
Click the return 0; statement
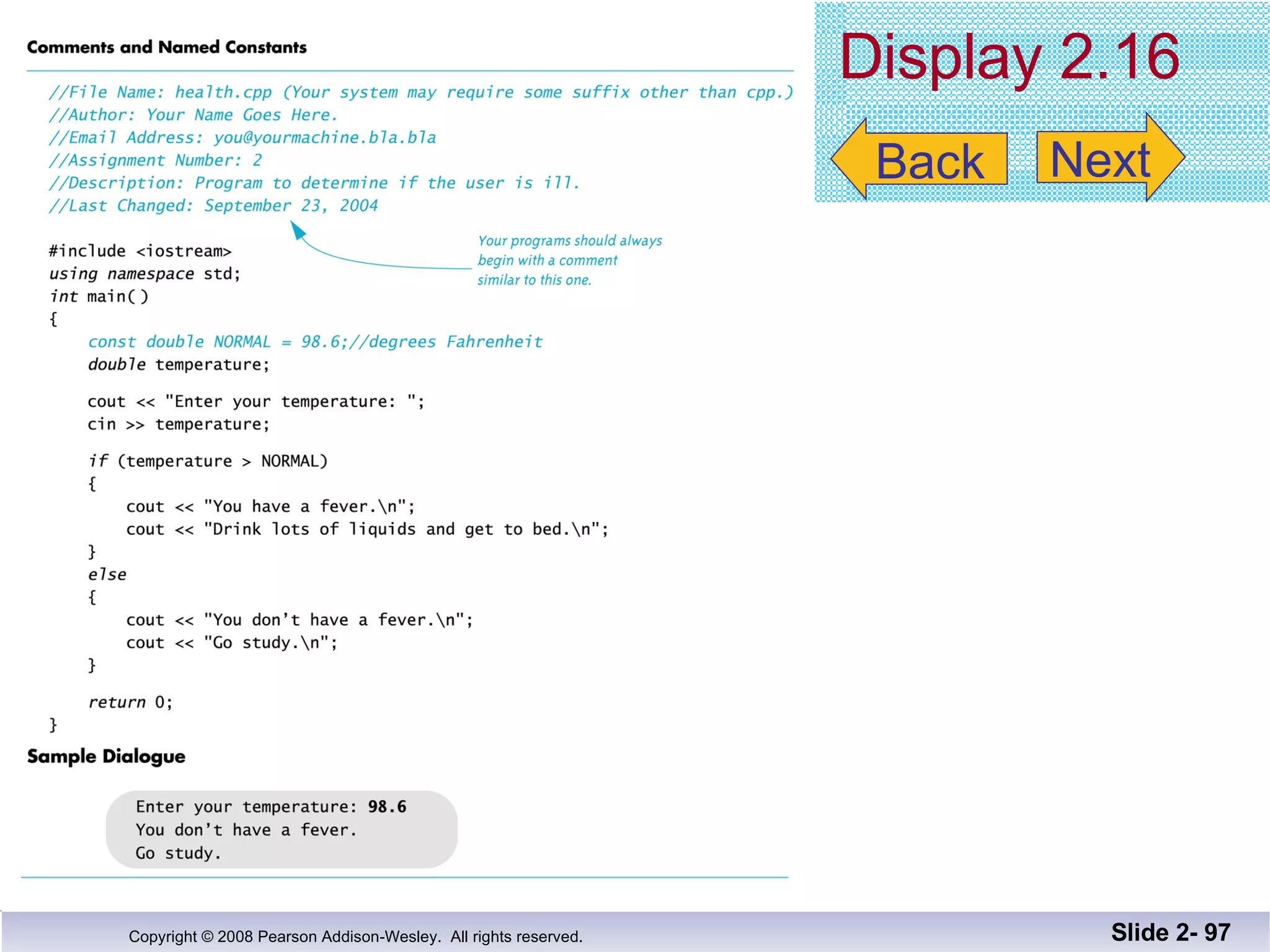130,702
